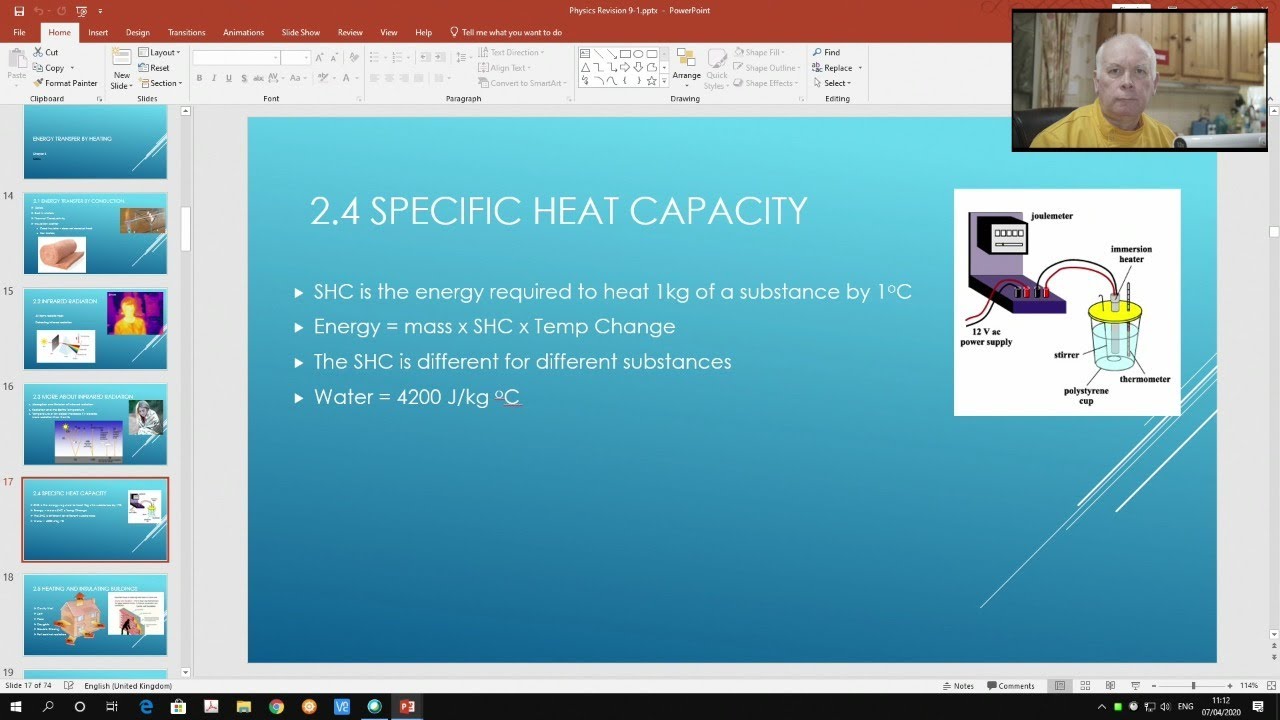This screenshot has width=1280, height=720.
Task: Click the Reset slide command
Action: pos(154,68)
